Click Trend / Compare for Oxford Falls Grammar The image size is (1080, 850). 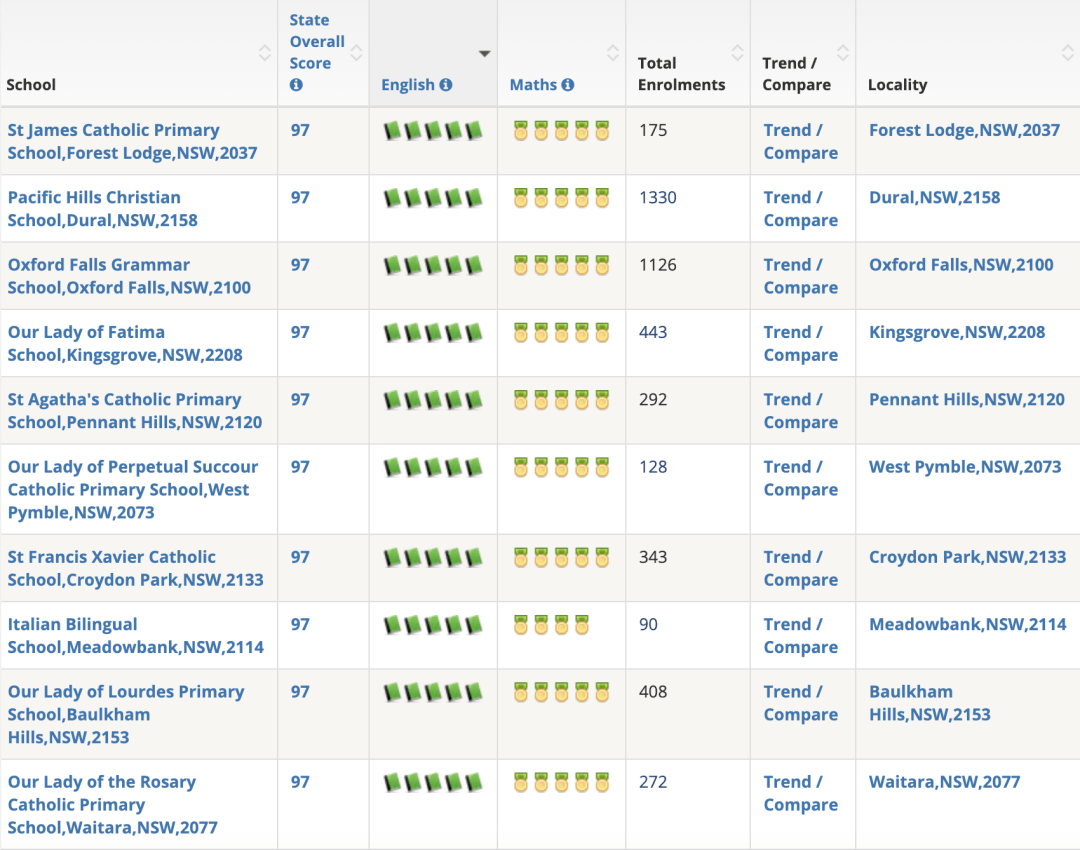tap(800, 276)
